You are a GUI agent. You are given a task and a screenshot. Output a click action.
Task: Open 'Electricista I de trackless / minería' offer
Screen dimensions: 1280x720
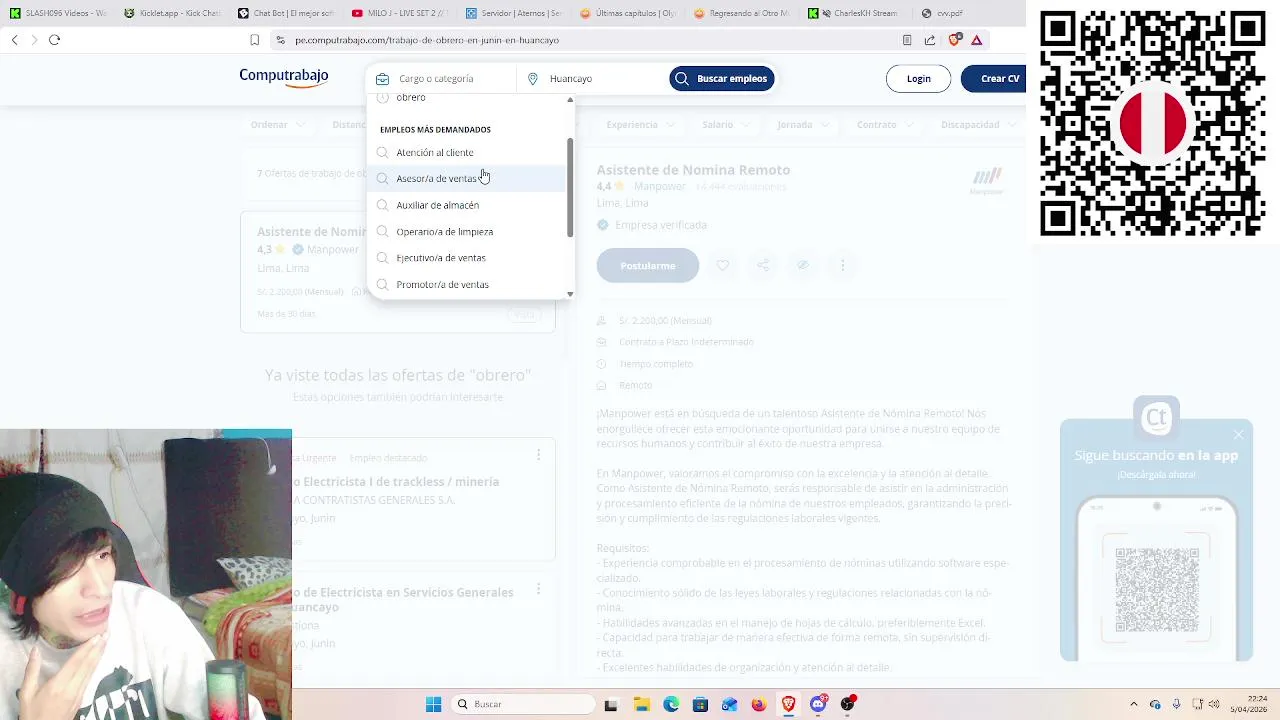pos(396,482)
